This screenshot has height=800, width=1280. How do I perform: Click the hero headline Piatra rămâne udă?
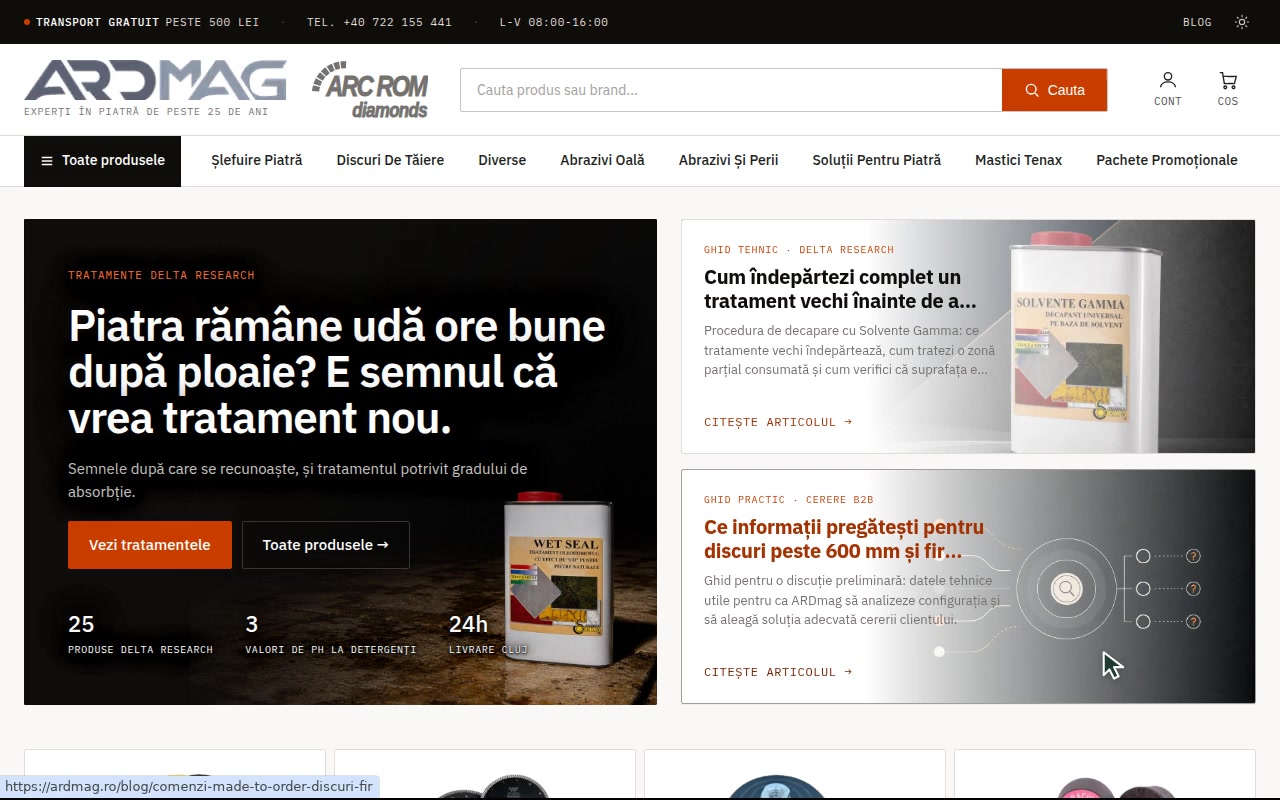(x=337, y=372)
